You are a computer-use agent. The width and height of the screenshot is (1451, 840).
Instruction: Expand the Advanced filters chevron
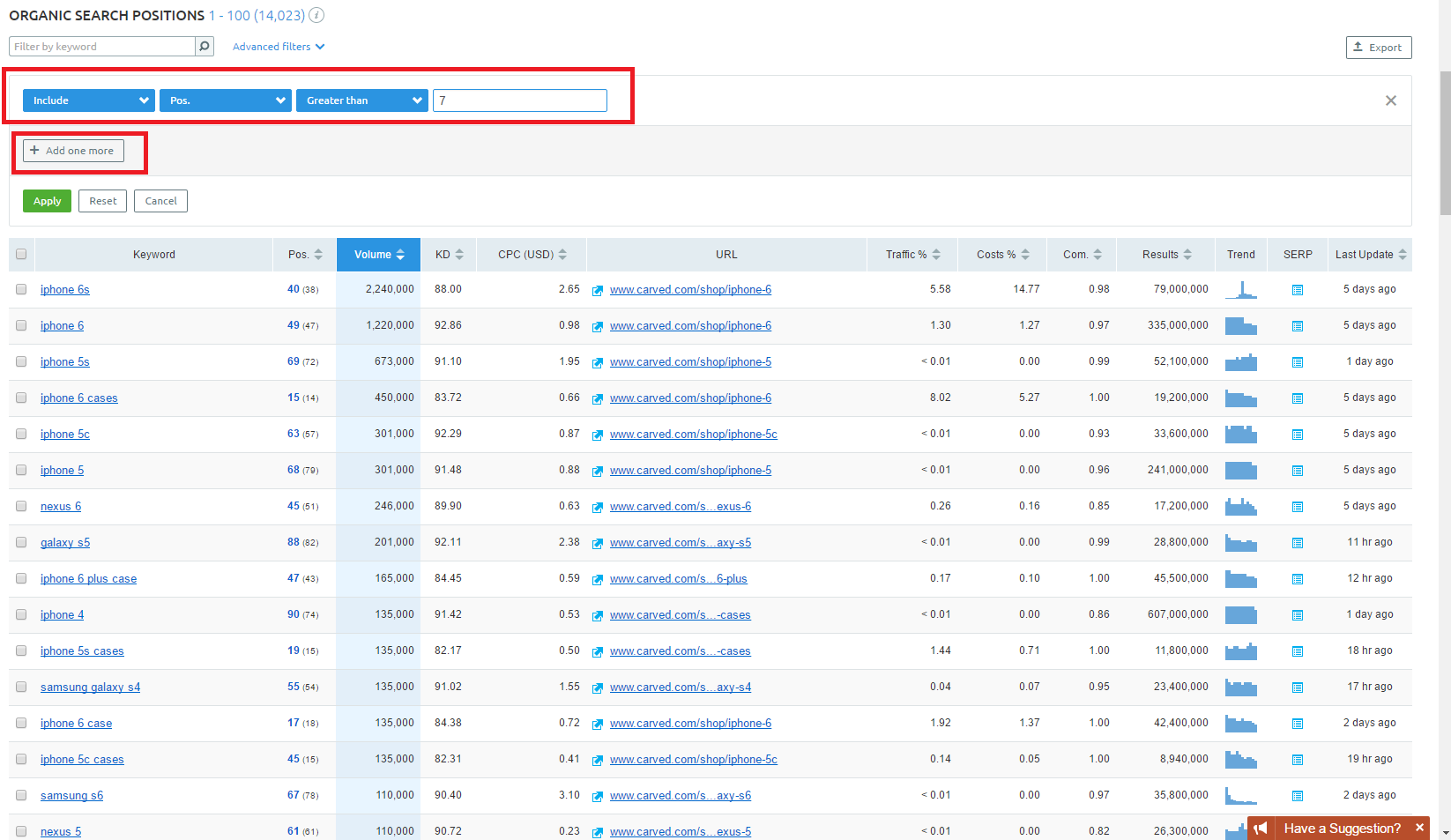point(320,47)
